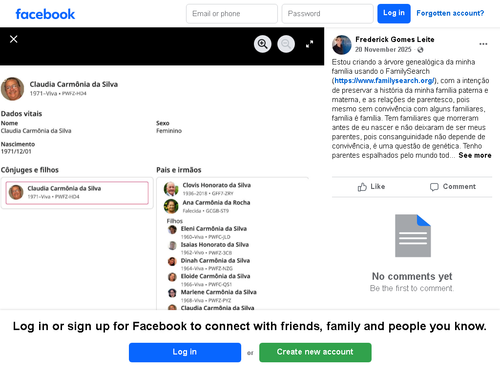500x375 pixels.
Task: Click the Email or phone field
Action: (x=232, y=14)
